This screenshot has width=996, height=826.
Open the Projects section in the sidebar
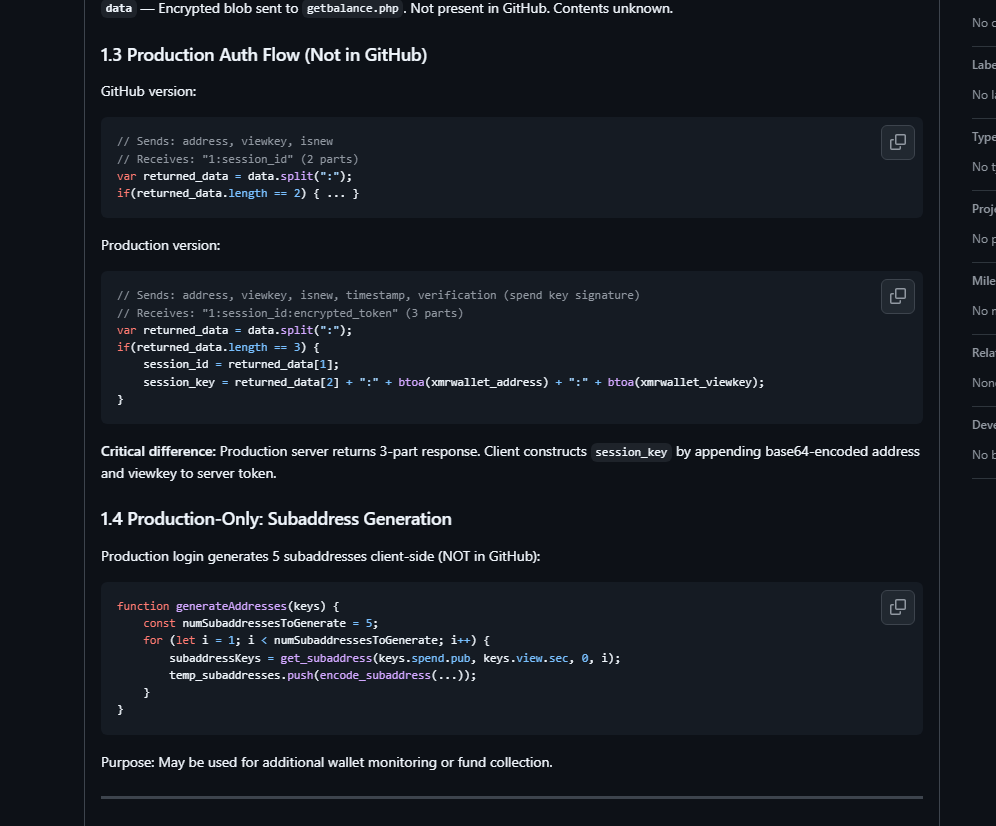[982, 208]
